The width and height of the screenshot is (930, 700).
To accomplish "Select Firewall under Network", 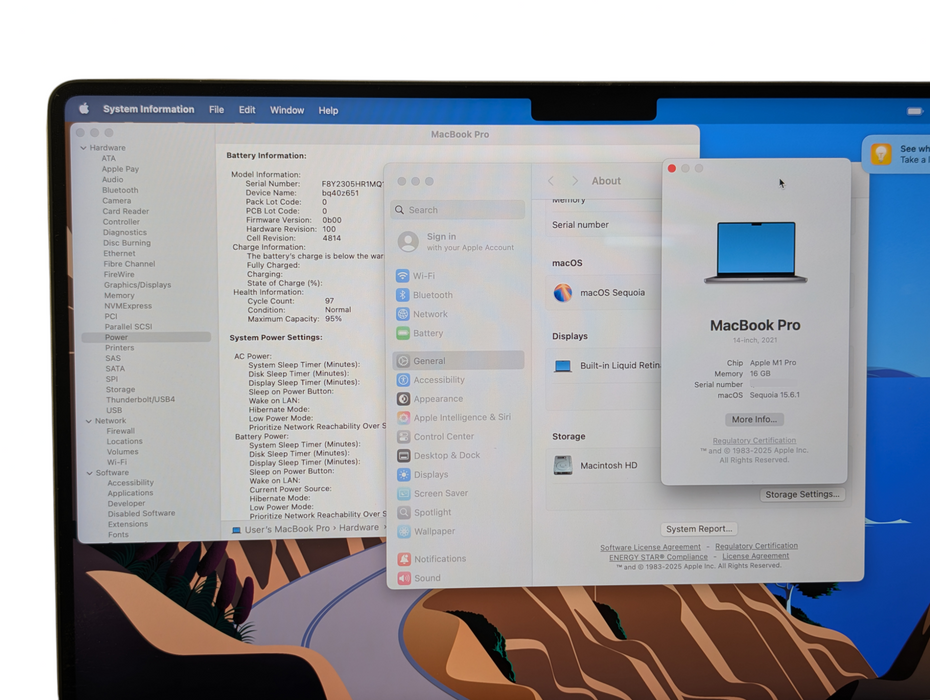I will click(121, 431).
